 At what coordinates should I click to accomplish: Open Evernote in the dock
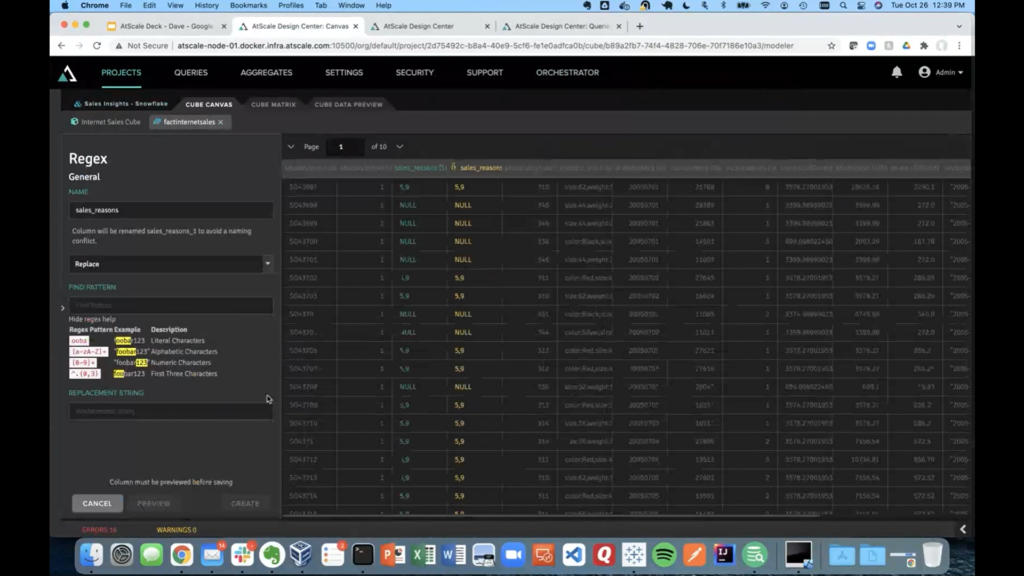272,555
